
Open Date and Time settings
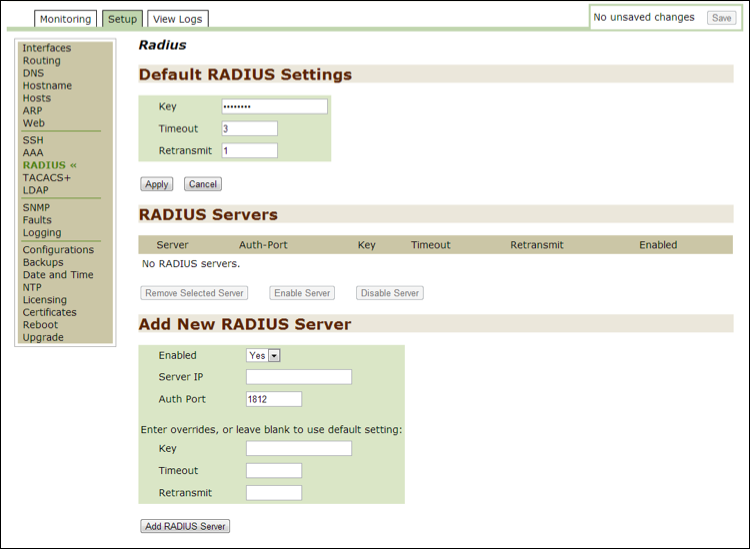[58, 275]
